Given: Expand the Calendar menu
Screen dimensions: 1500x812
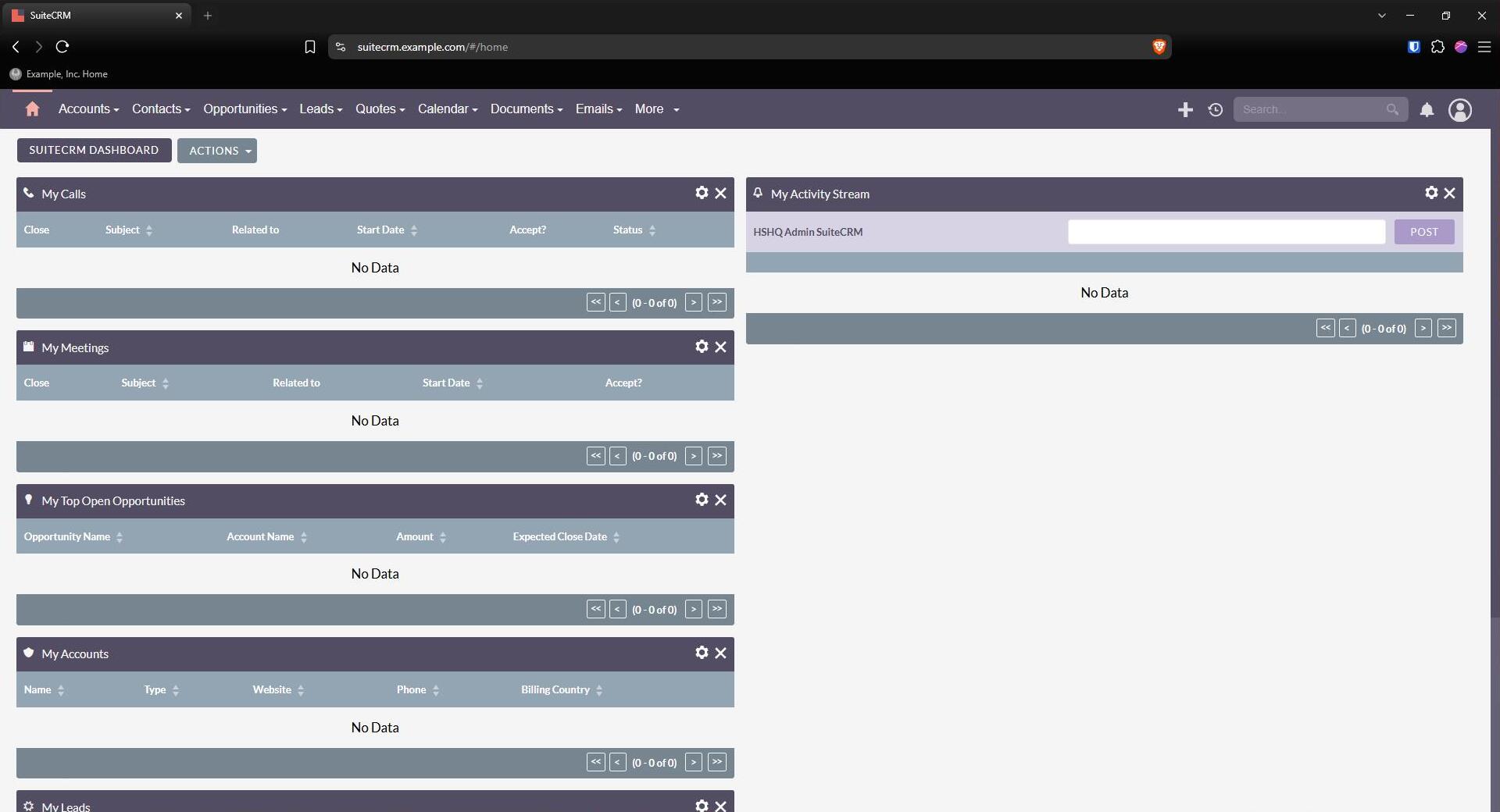Looking at the screenshot, I should (x=448, y=109).
